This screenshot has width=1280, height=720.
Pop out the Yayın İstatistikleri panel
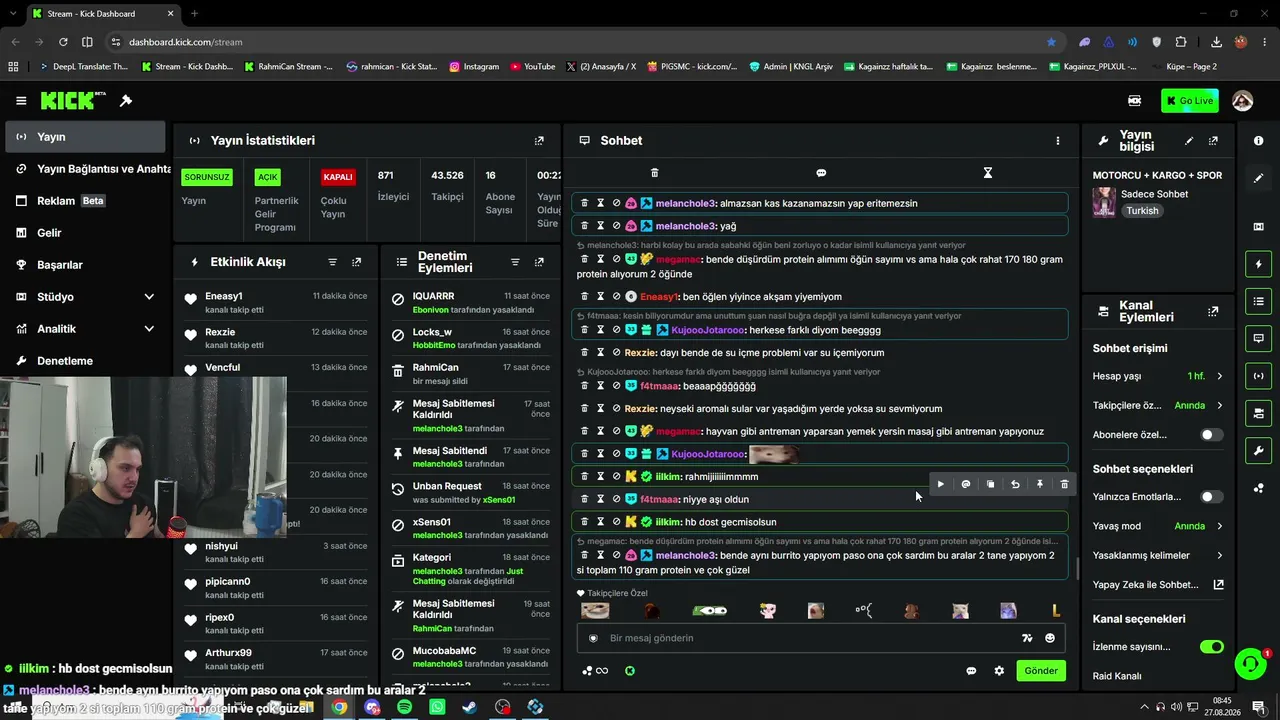539,141
